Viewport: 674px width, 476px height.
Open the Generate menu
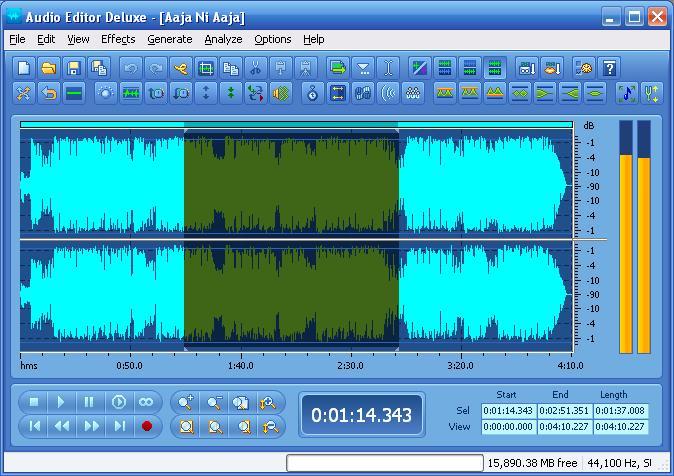click(170, 39)
